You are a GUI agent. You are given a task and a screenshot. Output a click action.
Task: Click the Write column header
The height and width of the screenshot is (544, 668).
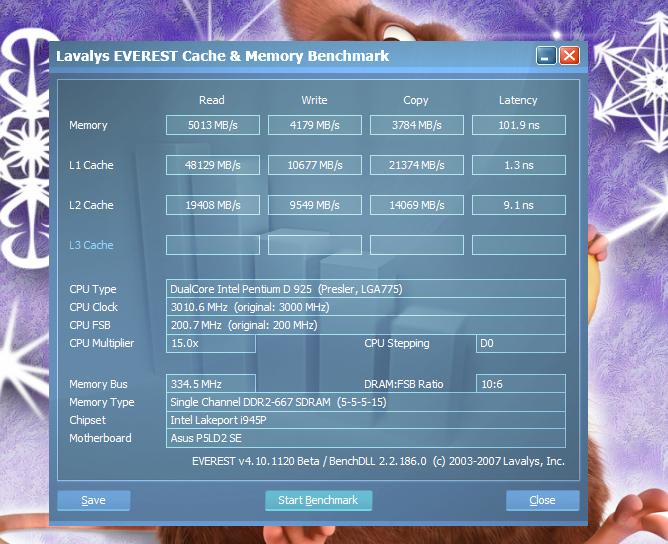(x=314, y=100)
